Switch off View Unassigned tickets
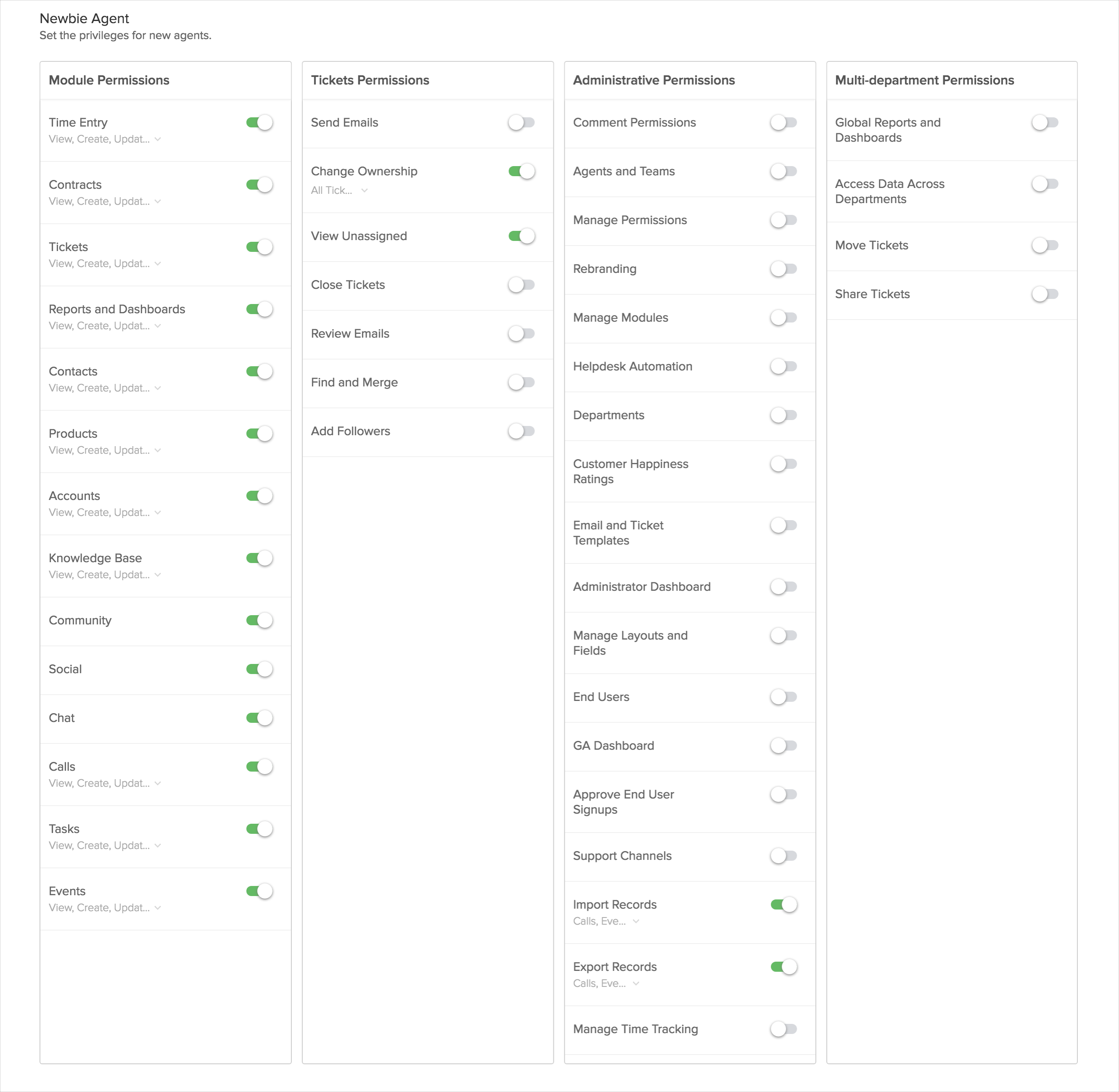Viewport: 1119px width, 1092px height. (521, 236)
